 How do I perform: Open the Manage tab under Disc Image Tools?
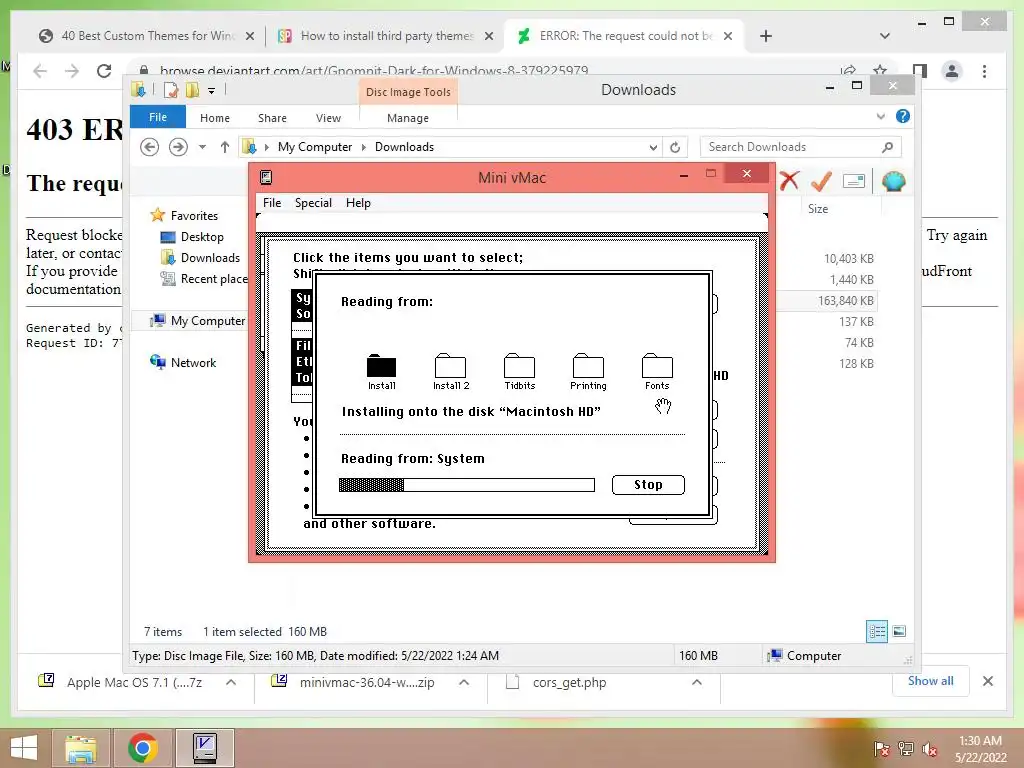tap(408, 118)
